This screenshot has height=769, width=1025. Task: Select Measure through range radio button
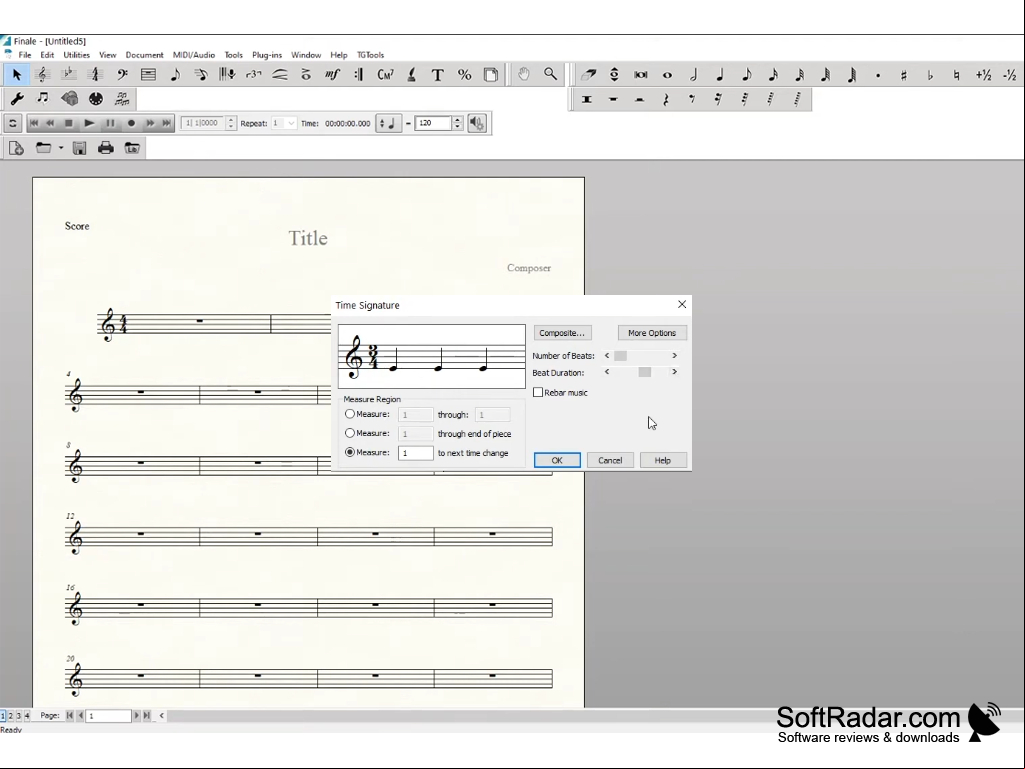point(350,414)
